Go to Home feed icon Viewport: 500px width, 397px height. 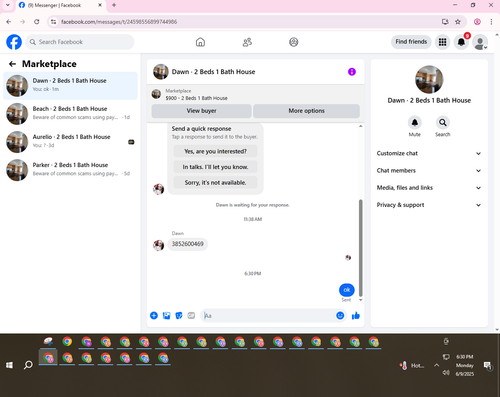pos(200,42)
